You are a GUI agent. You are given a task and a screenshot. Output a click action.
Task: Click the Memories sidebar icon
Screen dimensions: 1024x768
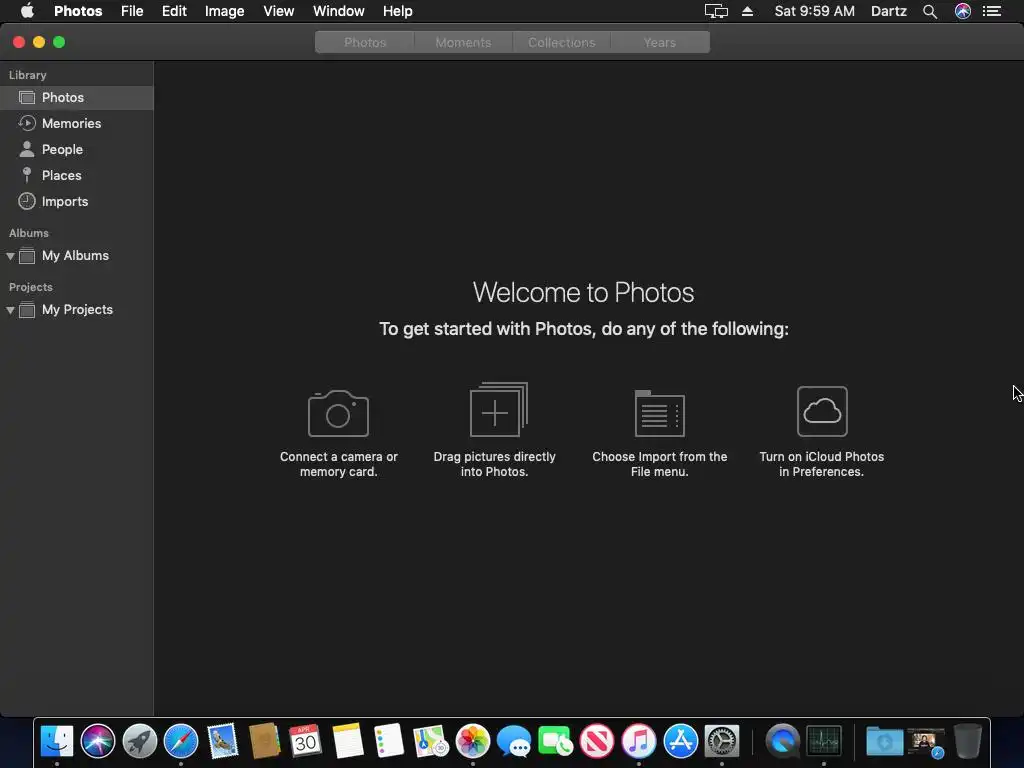click(x=27, y=123)
